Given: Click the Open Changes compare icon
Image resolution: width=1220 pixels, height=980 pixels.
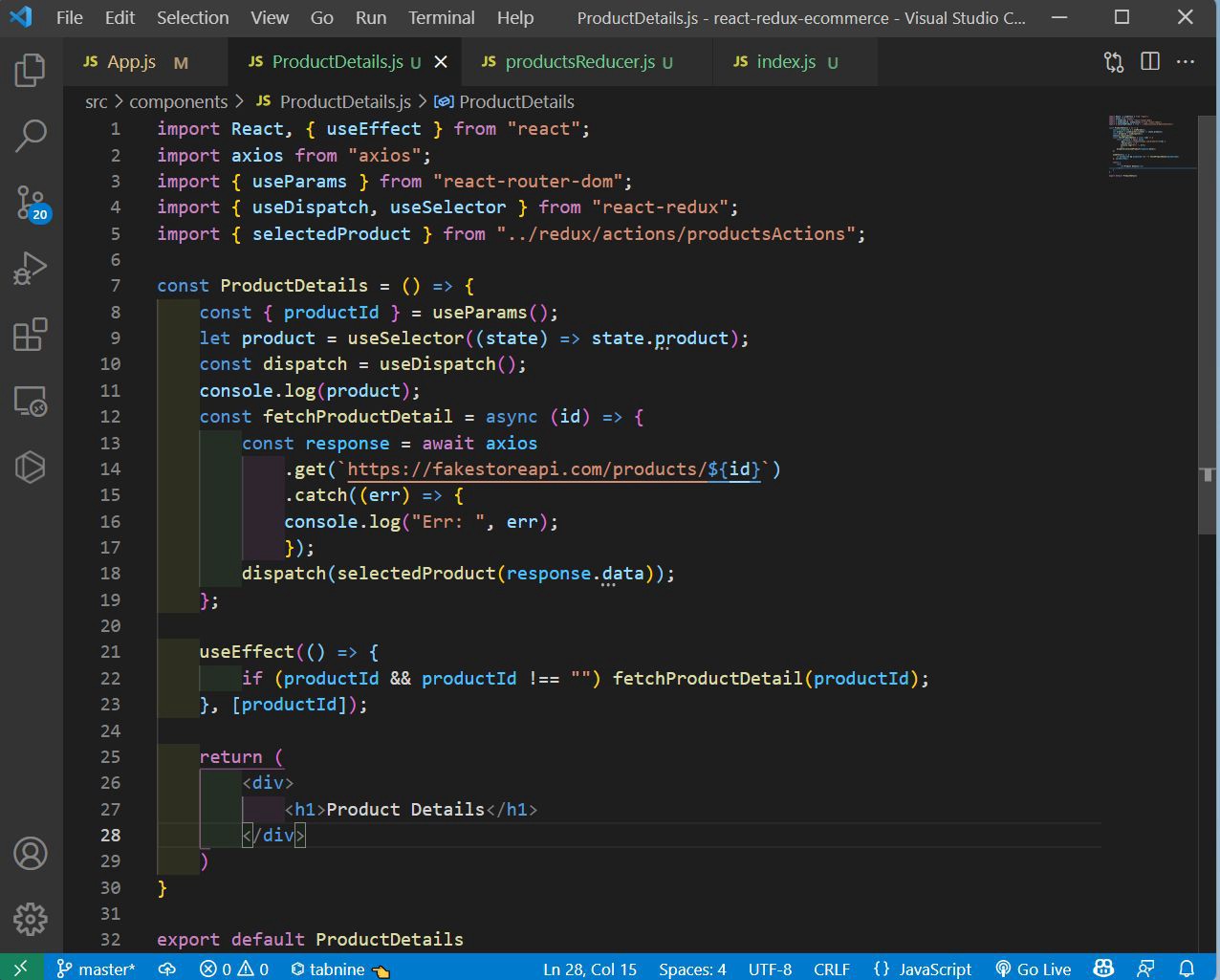Looking at the screenshot, I should tap(1114, 62).
